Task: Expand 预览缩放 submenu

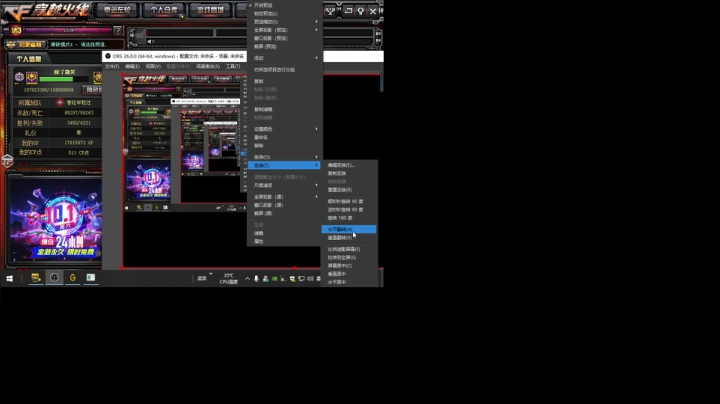Action: coord(285,22)
